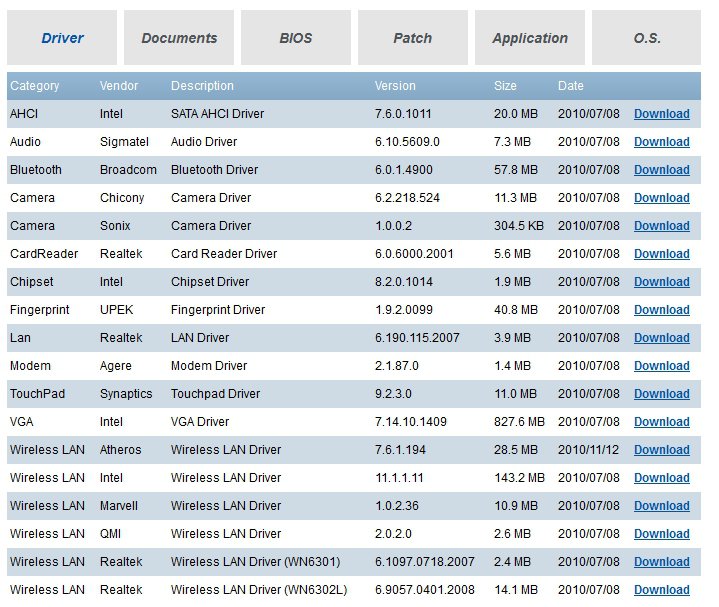Download the QMI Wireless LAN Driver

(662, 533)
